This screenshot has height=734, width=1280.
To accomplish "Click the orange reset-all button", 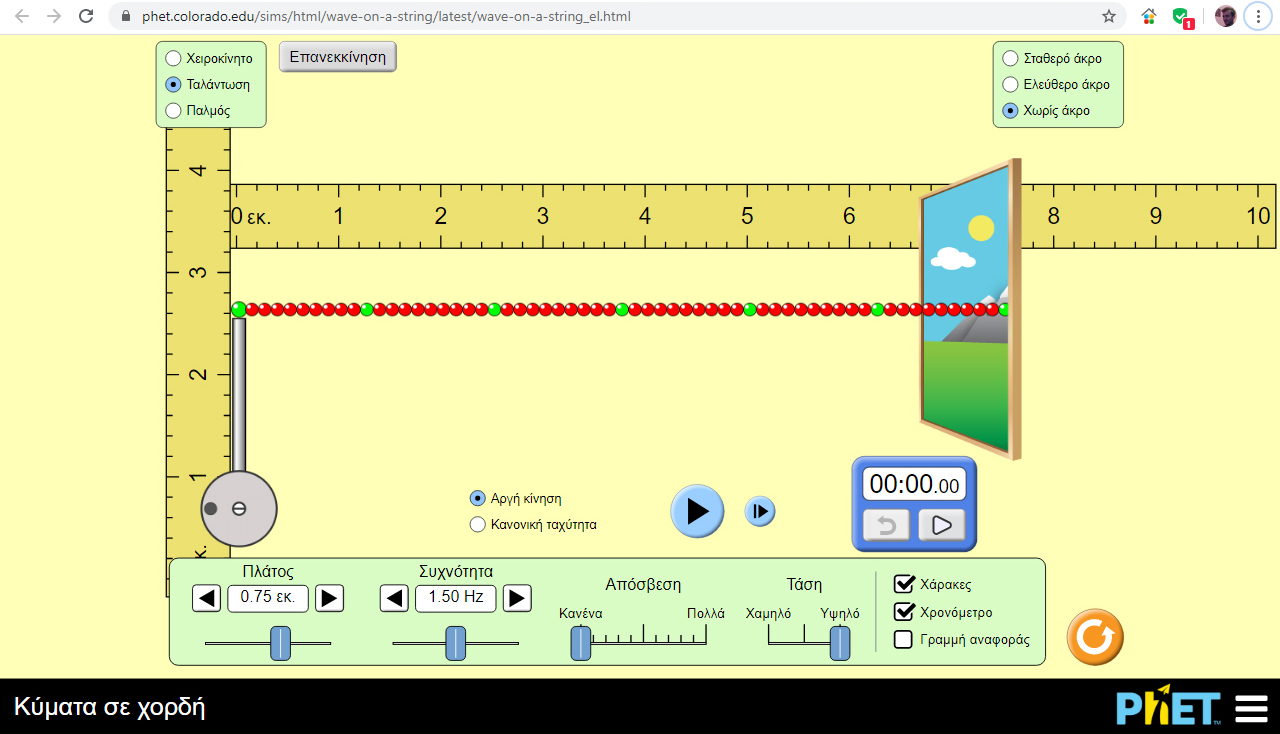I will tap(1095, 637).
